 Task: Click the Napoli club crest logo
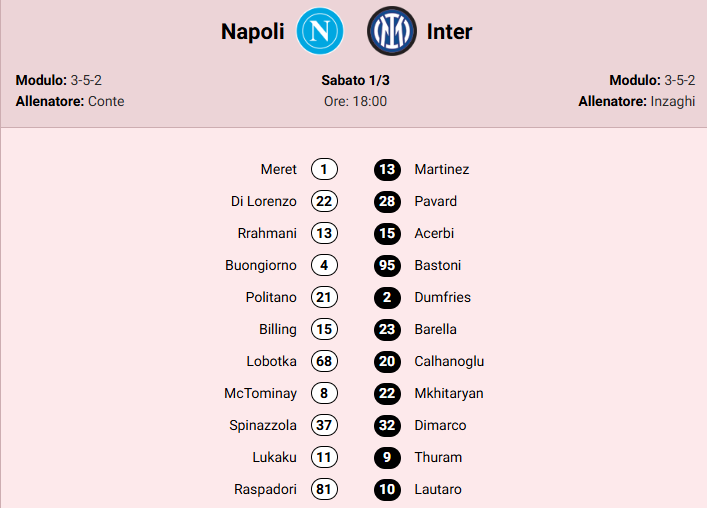320,31
